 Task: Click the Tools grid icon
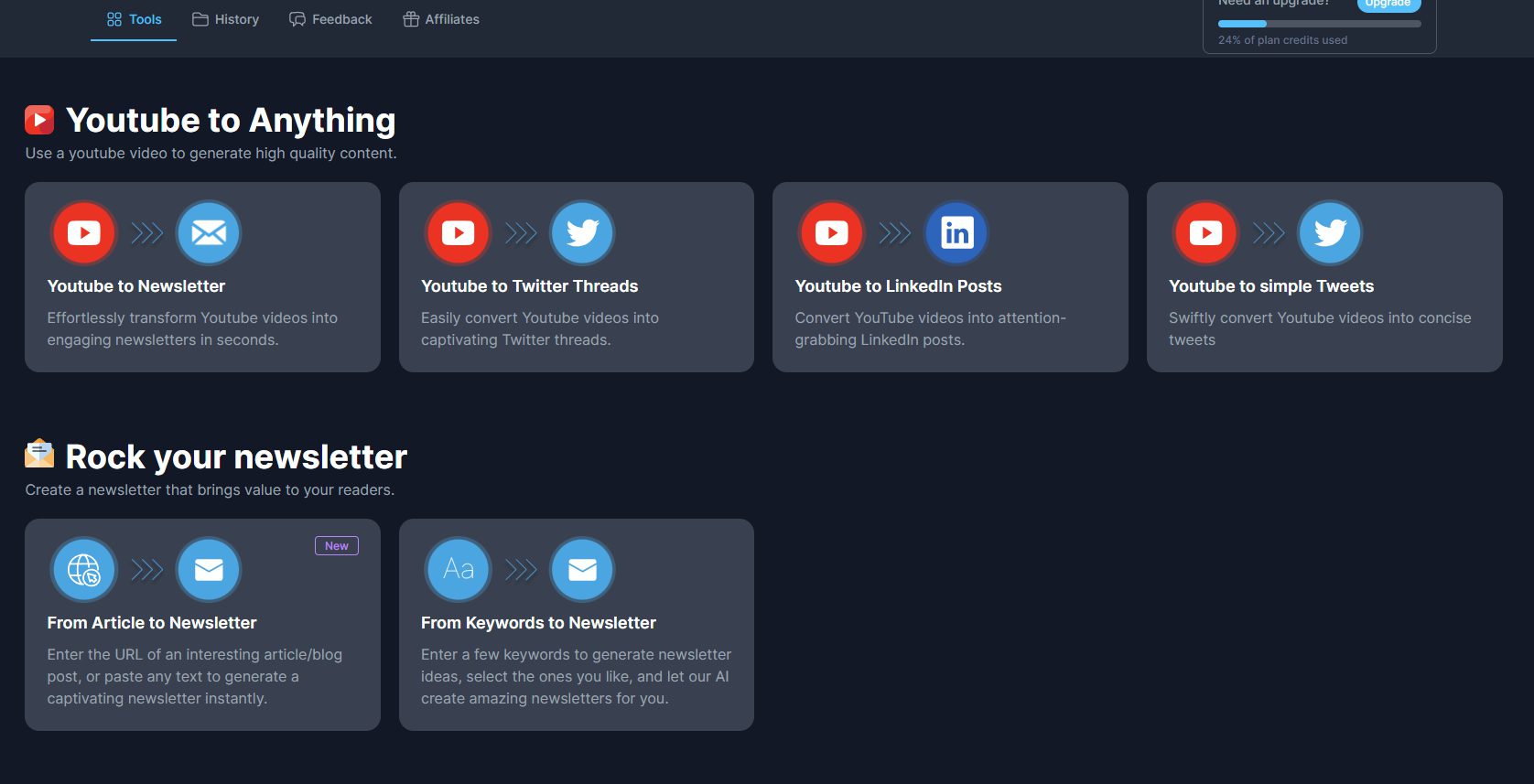114,19
